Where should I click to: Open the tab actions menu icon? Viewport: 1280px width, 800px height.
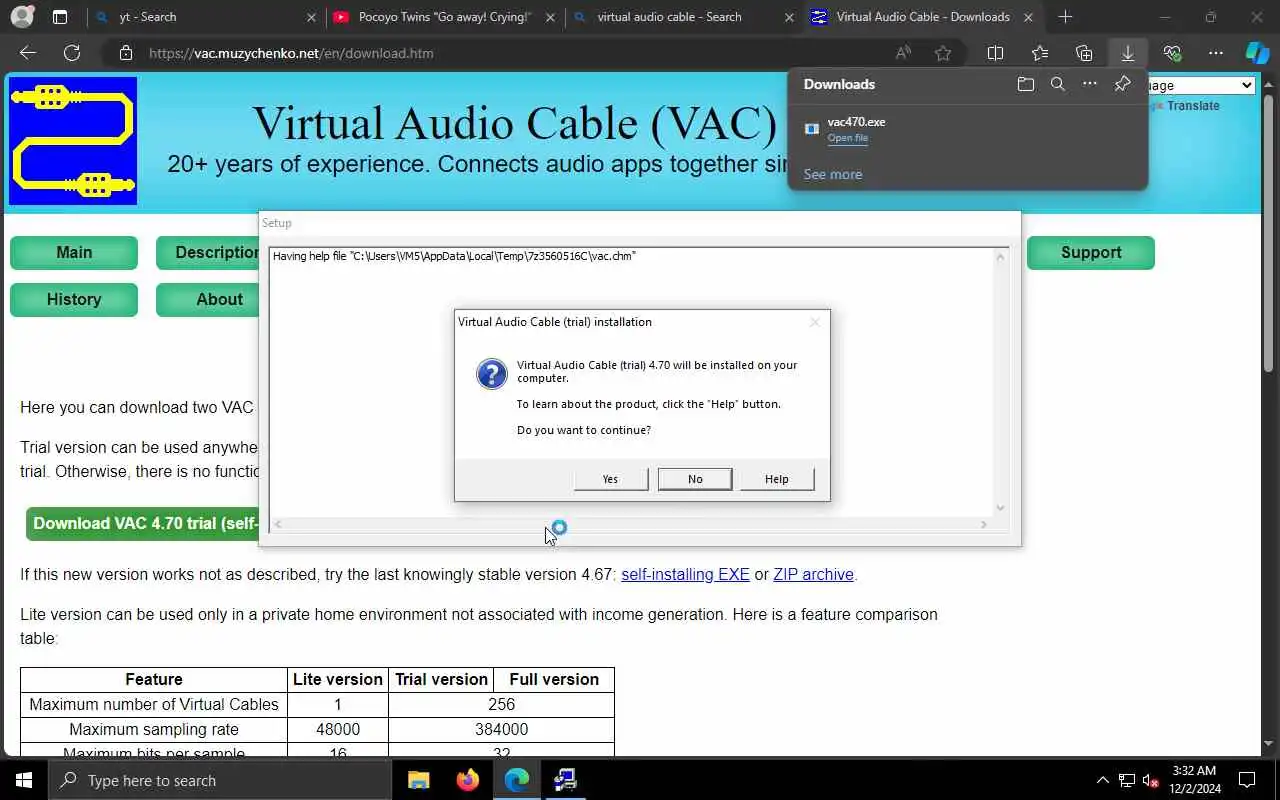point(60,17)
